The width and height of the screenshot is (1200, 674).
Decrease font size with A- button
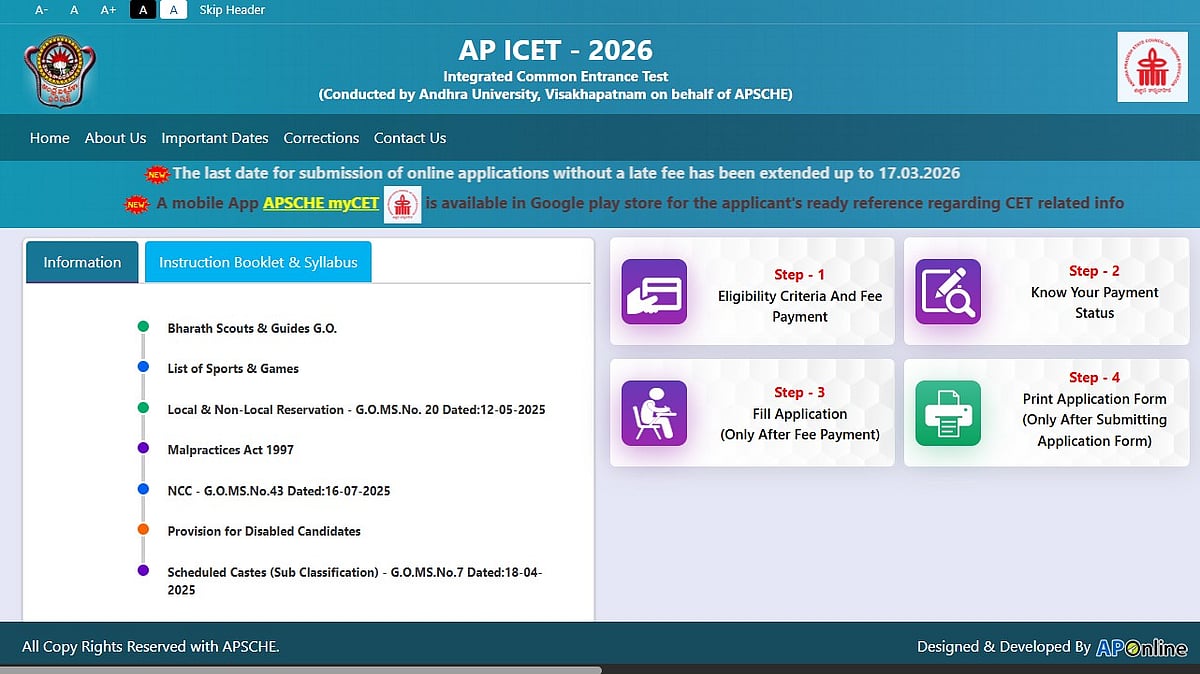click(x=41, y=10)
